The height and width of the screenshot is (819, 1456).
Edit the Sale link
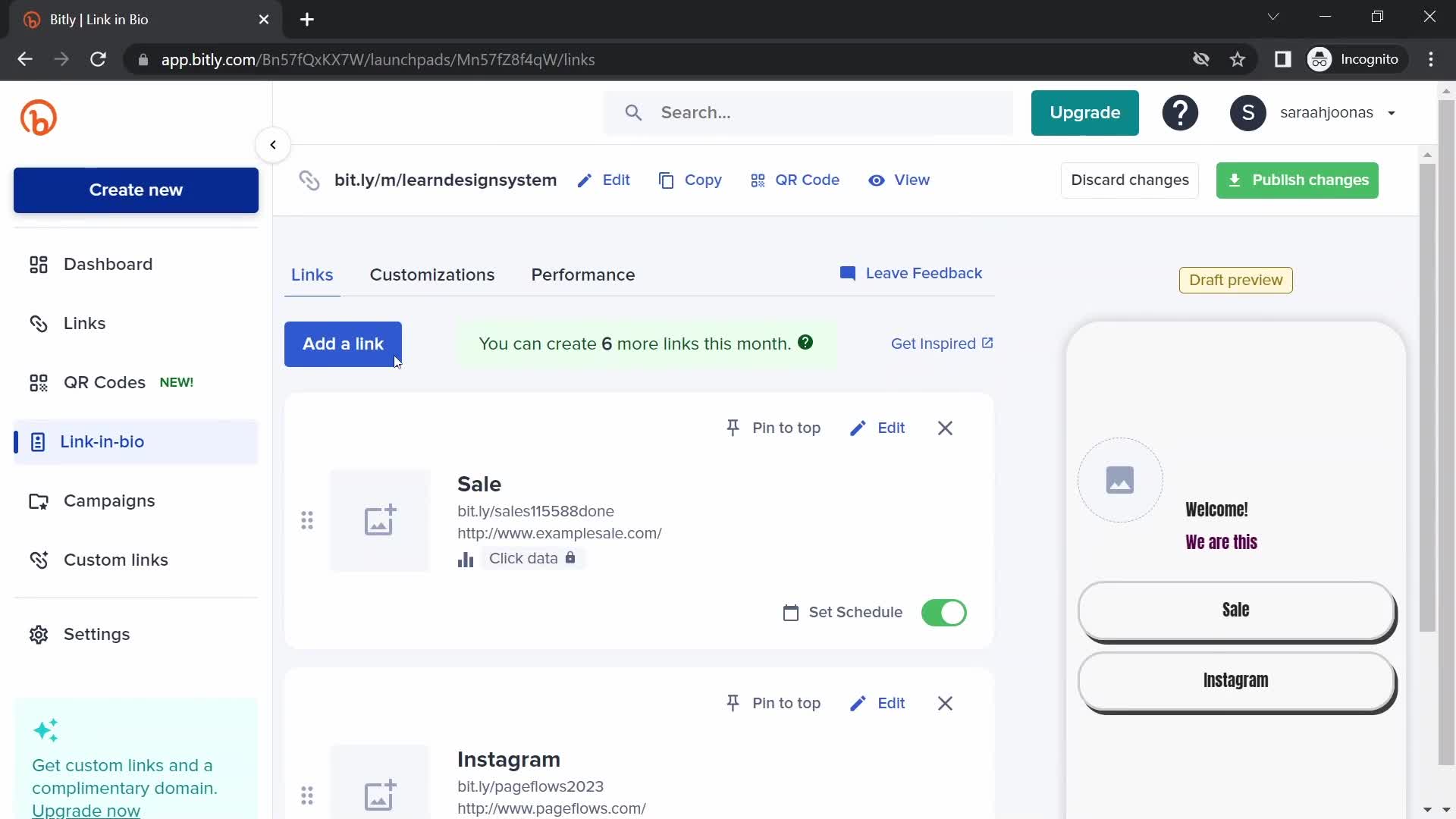877,428
